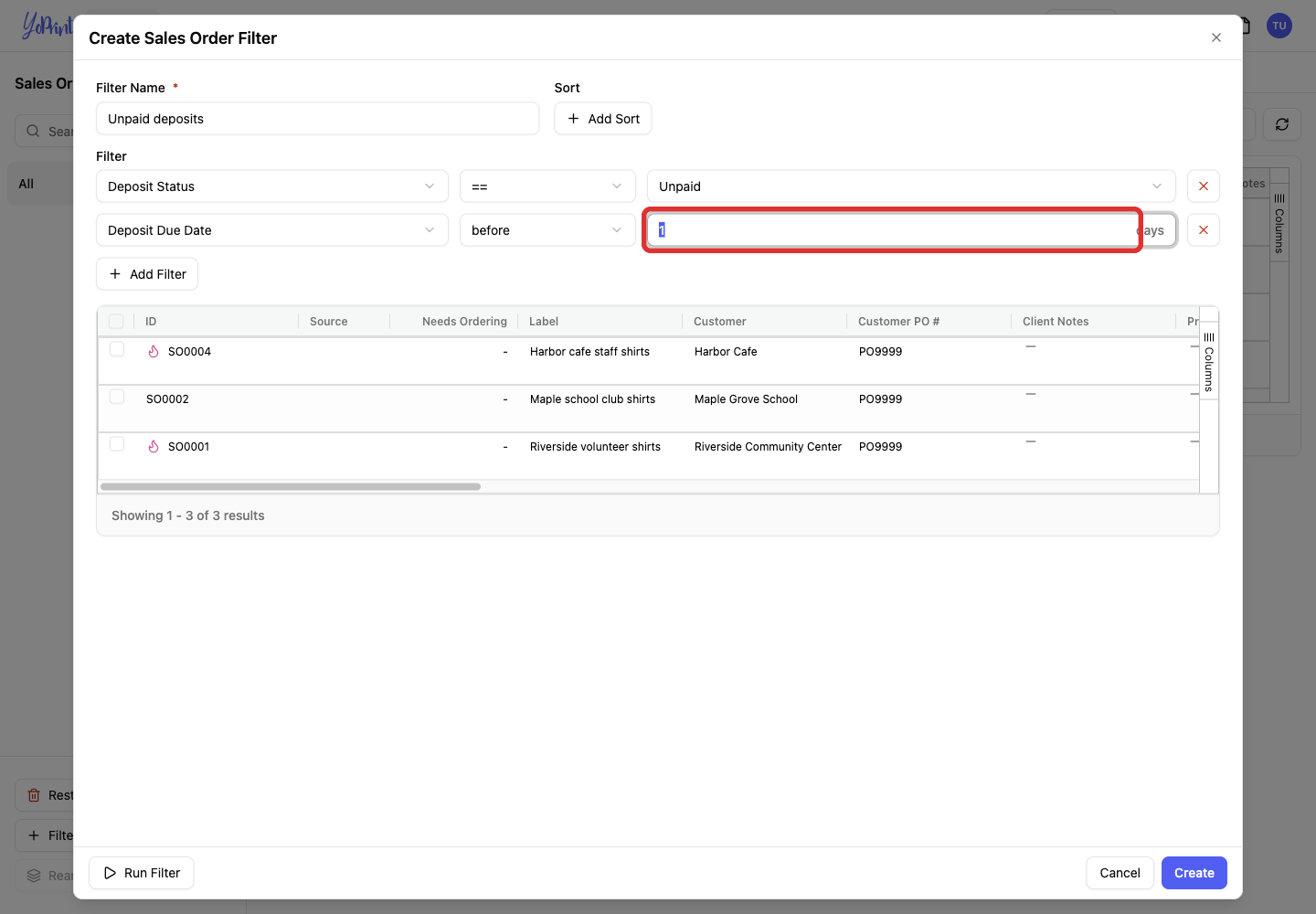Change the == operator dropdown
This screenshot has height=914, width=1316.
pyautogui.click(x=547, y=186)
